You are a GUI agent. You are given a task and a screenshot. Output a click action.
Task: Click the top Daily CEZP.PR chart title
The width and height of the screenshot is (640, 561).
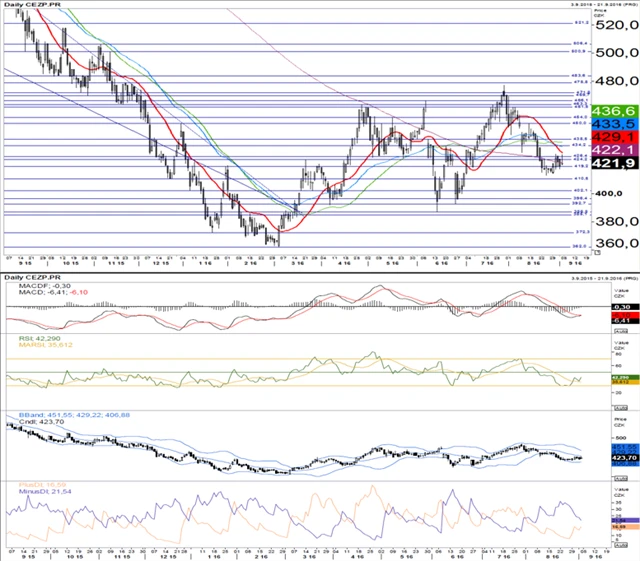click(x=30, y=6)
